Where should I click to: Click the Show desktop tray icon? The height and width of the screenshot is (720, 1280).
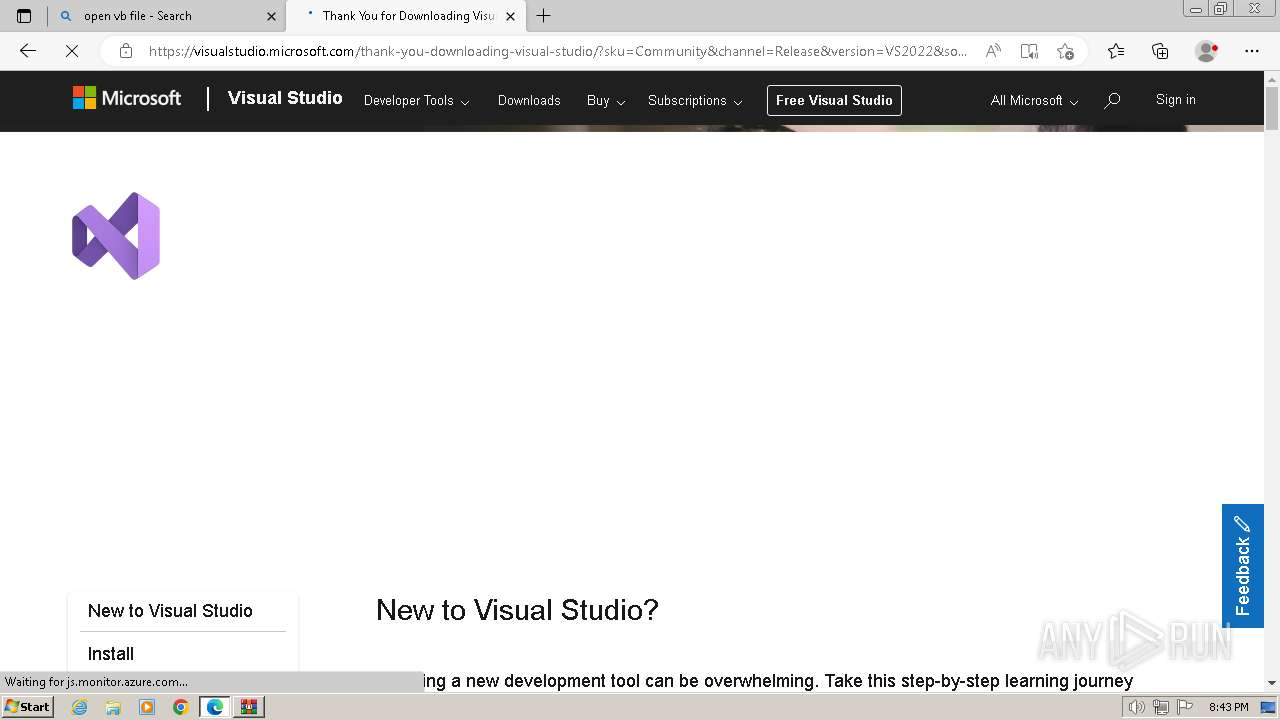(1268, 707)
